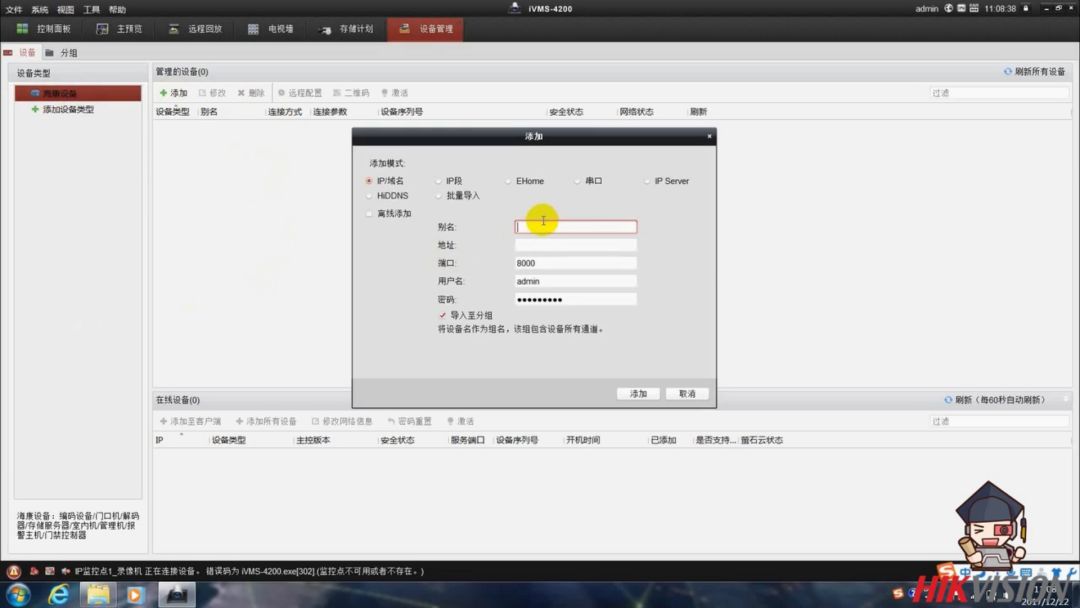The height and width of the screenshot is (608, 1080).
Task: Switch to the 设备 sub-tab
Action: pos(21,53)
